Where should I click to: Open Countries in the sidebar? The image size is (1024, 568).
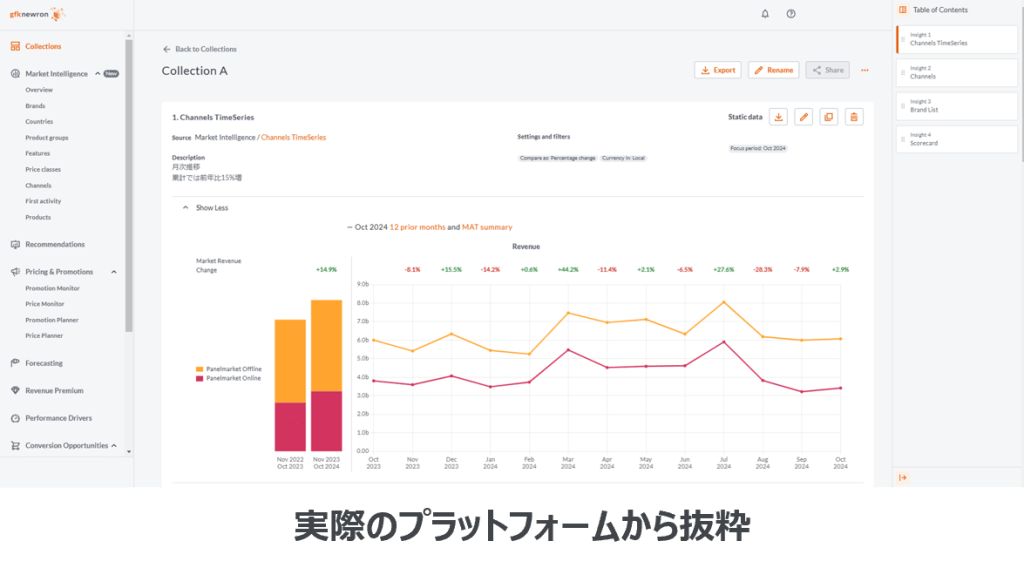[39, 121]
